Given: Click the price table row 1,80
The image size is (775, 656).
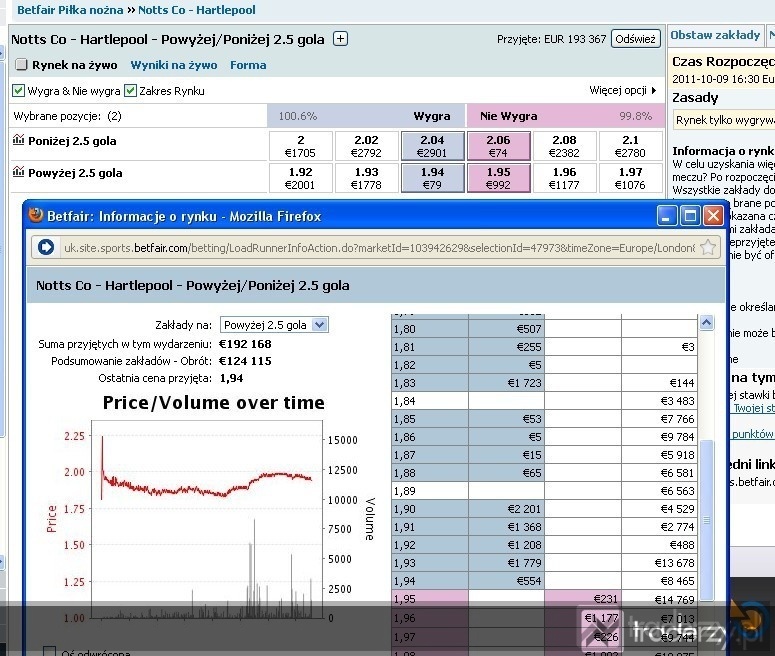Looking at the screenshot, I should point(544,329).
